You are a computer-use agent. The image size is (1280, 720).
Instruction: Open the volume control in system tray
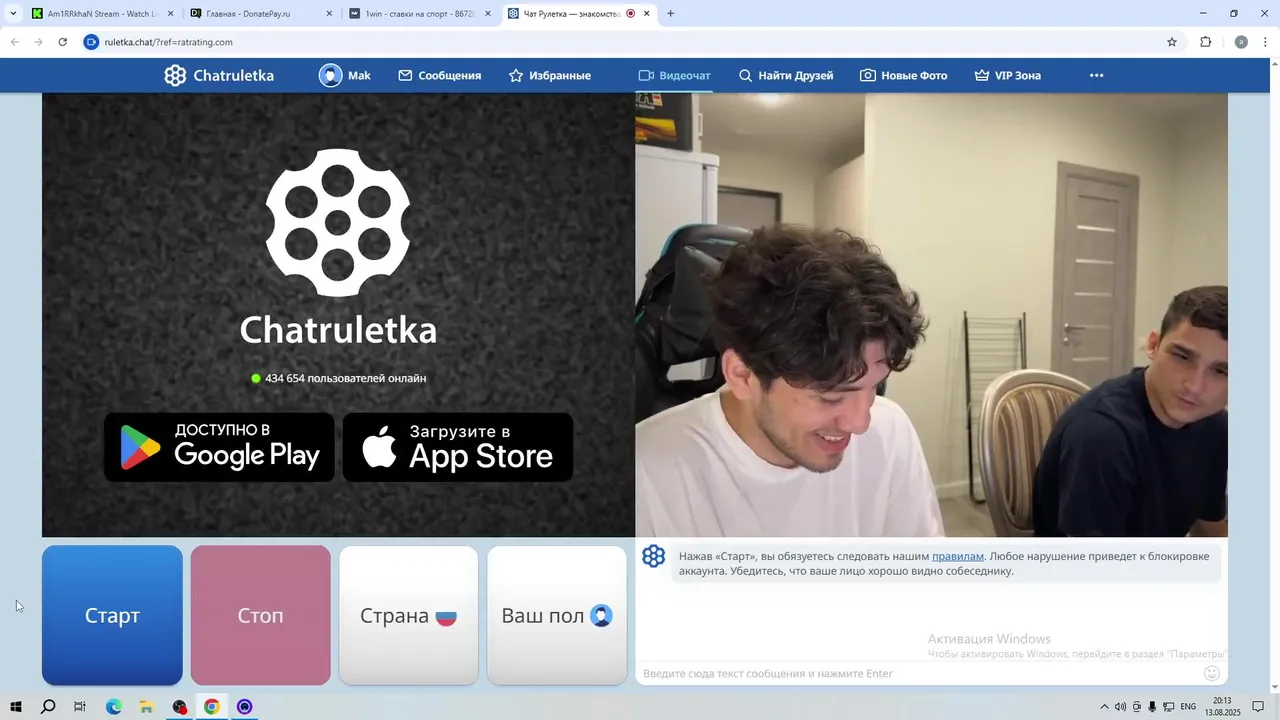[x=1120, y=707]
